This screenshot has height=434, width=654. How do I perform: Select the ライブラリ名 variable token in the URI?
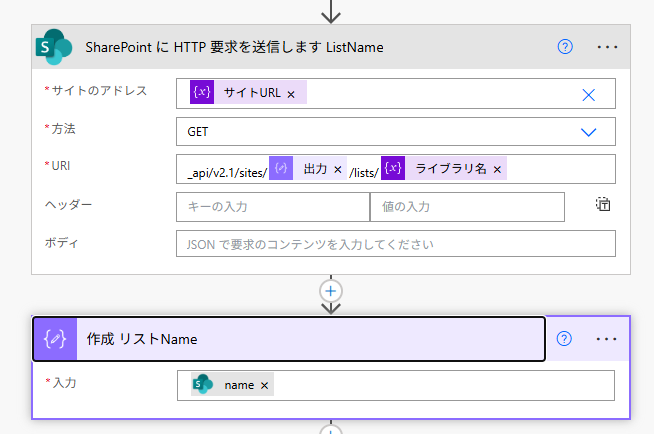click(450, 169)
